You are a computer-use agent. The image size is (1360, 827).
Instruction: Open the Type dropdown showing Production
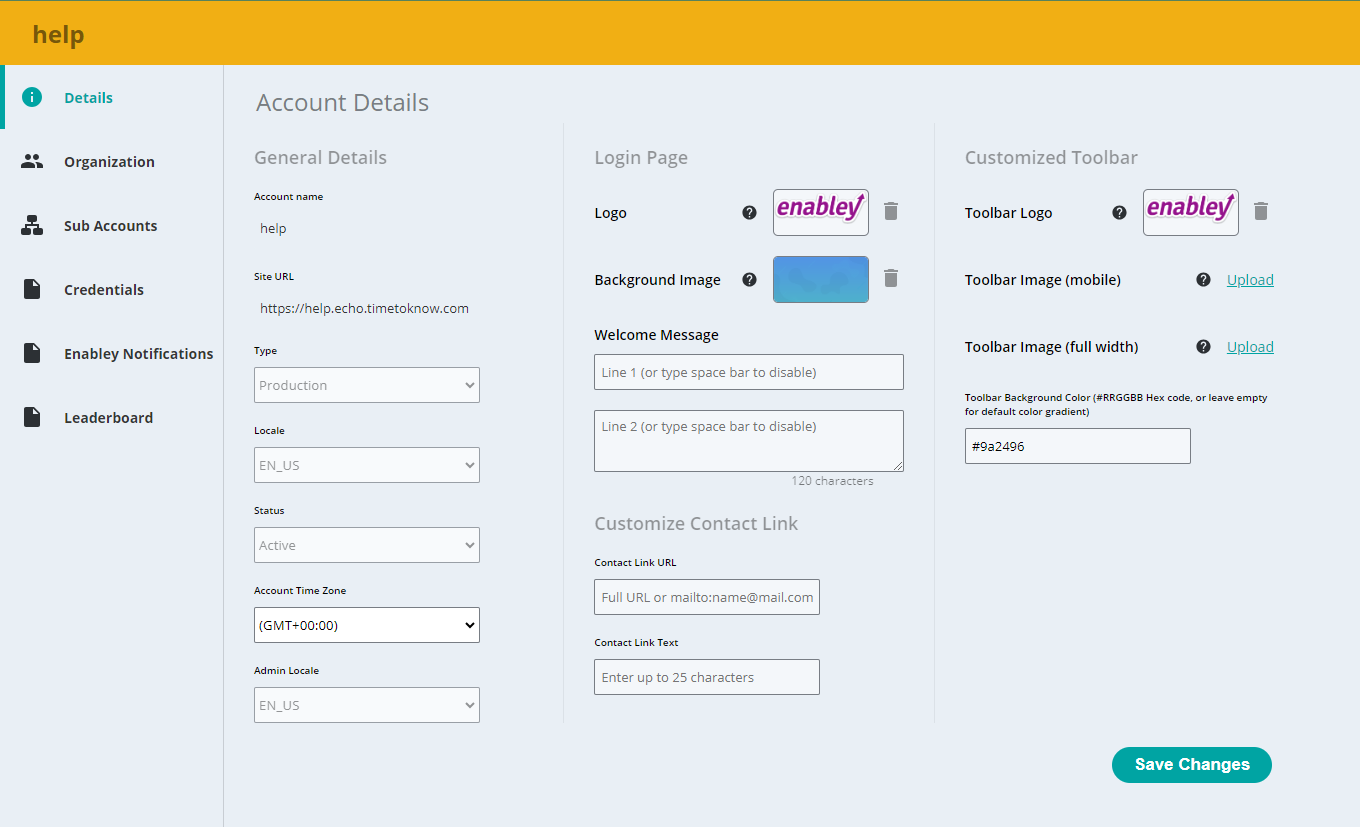[367, 385]
